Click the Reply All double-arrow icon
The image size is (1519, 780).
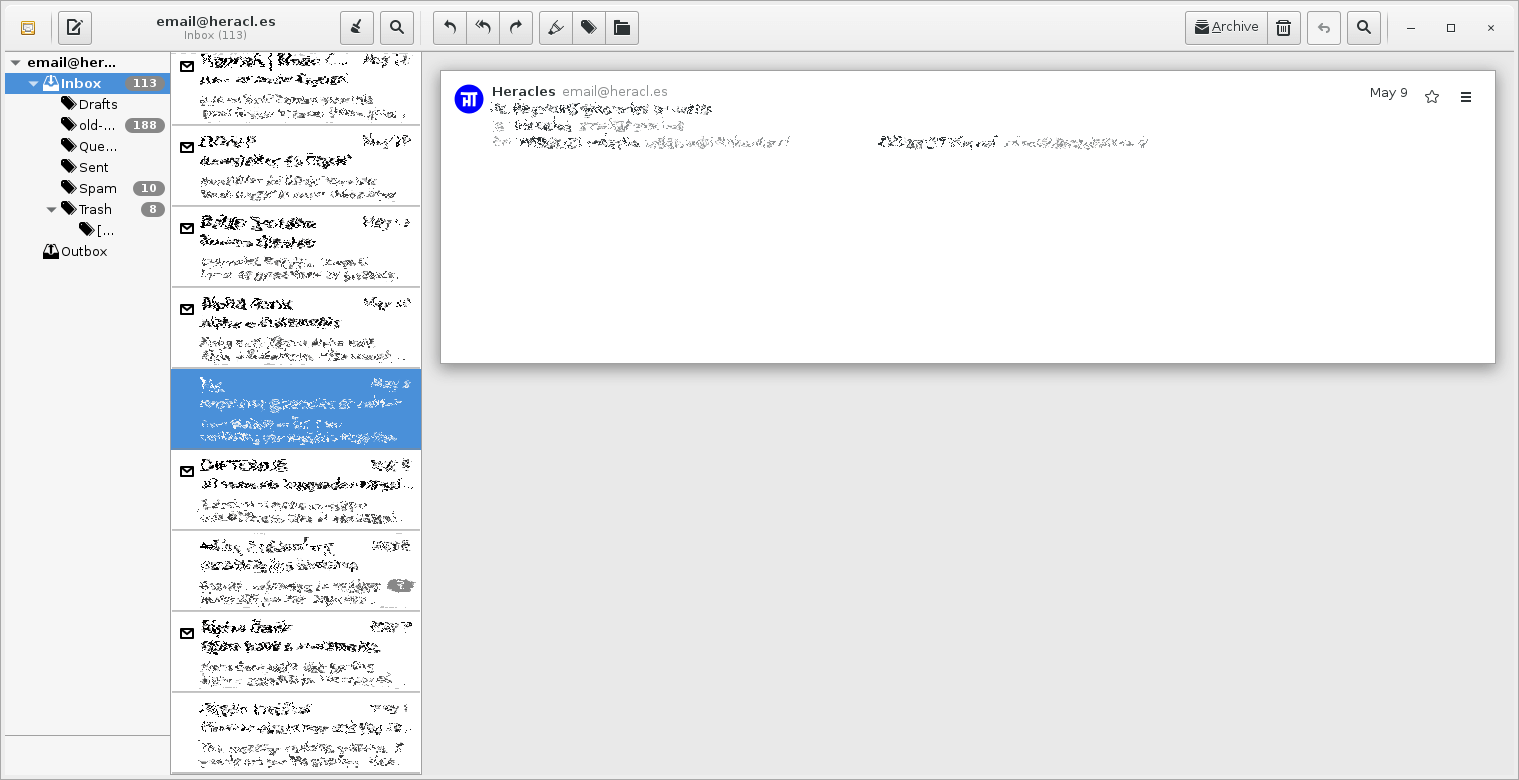pos(483,28)
